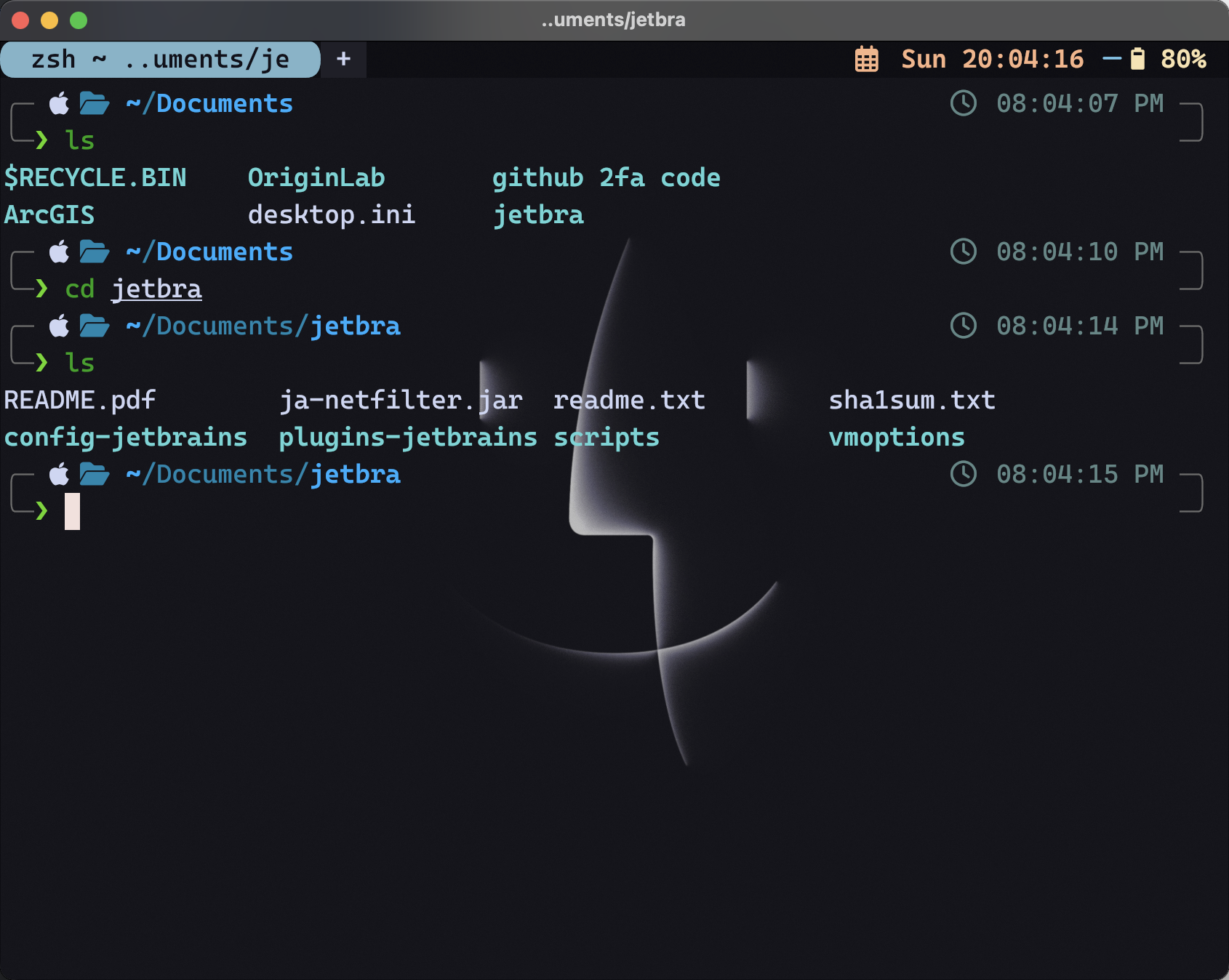
Task: Click the second ls command below ~/Documents/jetbra
Action: (80, 363)
